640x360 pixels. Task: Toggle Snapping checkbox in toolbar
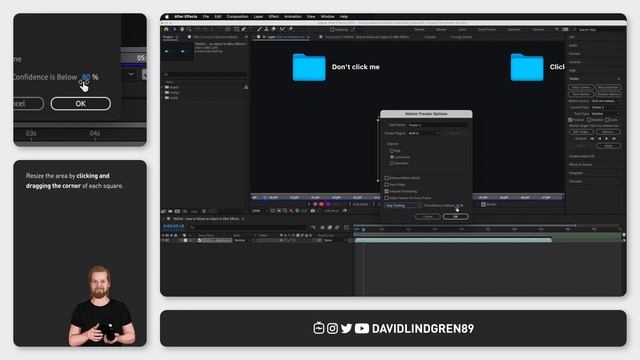[332, 30]
